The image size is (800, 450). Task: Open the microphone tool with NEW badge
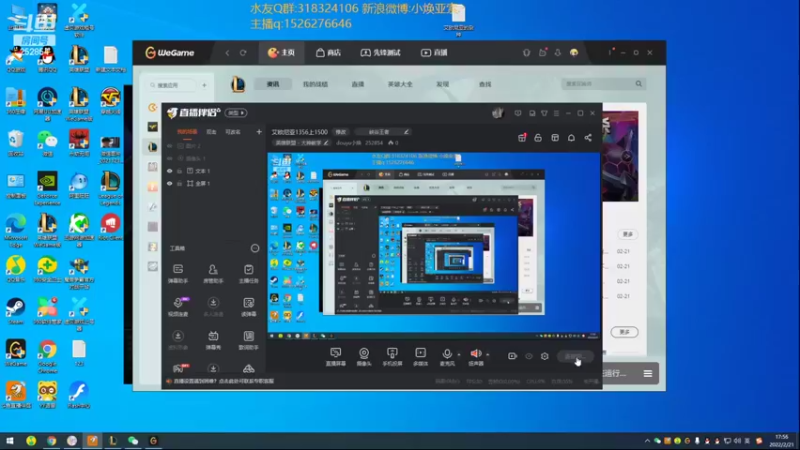pyautogui.click(x=178, y=307)
